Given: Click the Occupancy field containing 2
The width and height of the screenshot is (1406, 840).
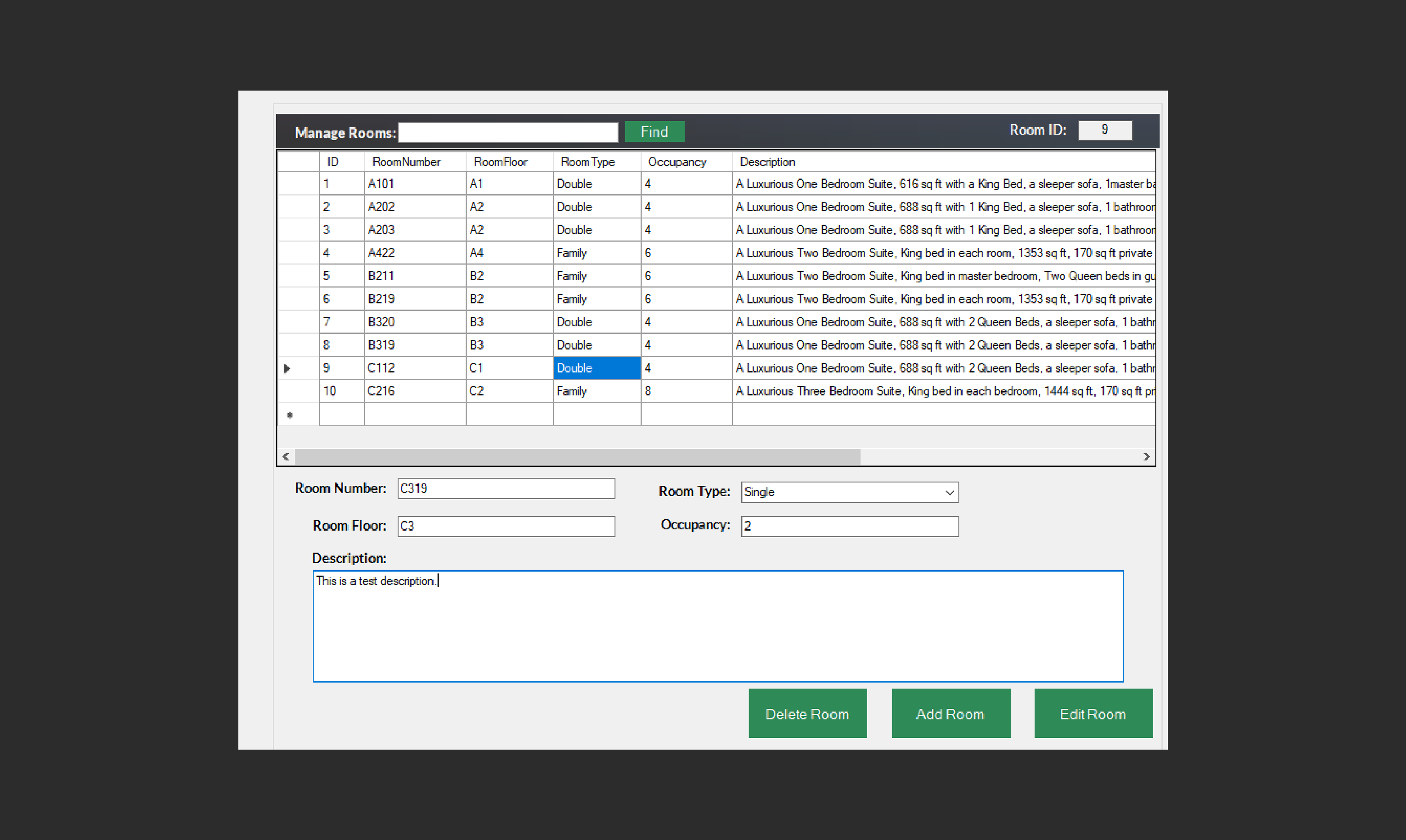Looking at the screenshot, I should [849, 526].
